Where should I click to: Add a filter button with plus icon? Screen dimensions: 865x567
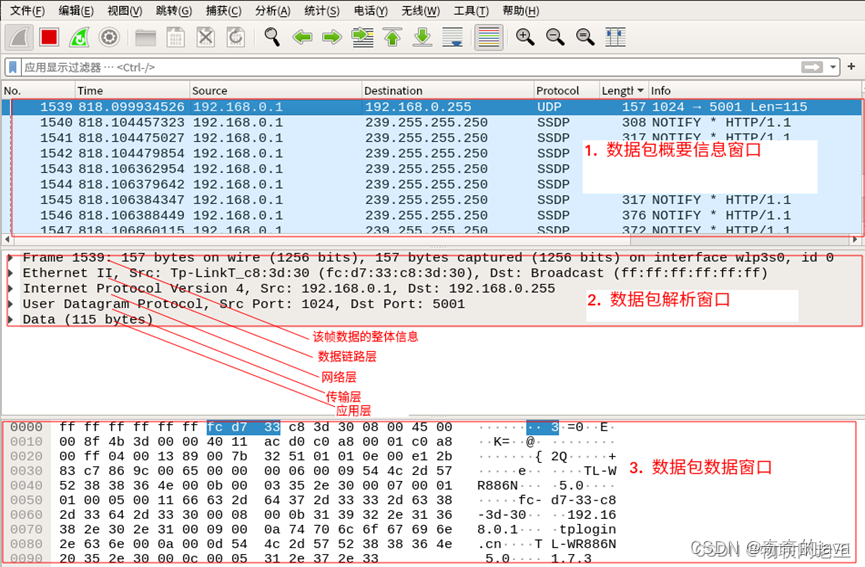point(851,67)
